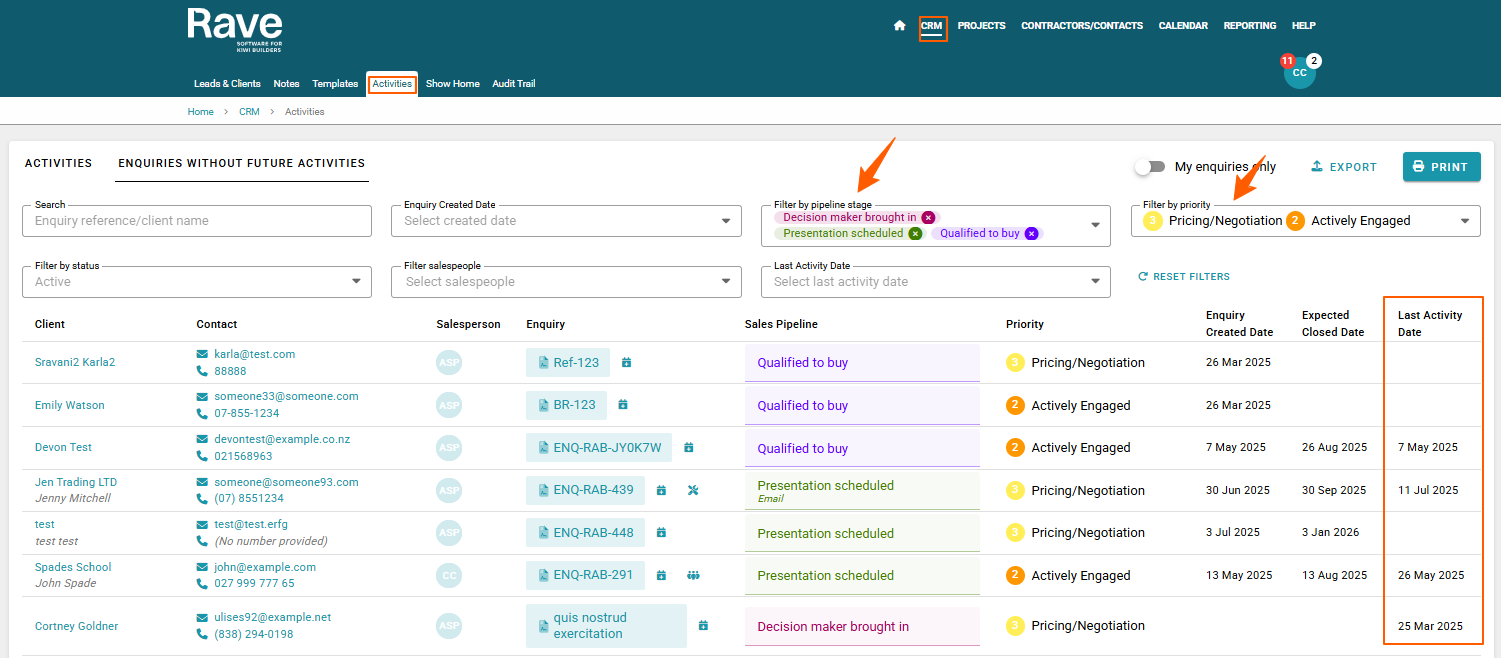Select 'Enquiries without future activities' tab
This screenshot has width=1501, height=658.
(x=242, y=163)
